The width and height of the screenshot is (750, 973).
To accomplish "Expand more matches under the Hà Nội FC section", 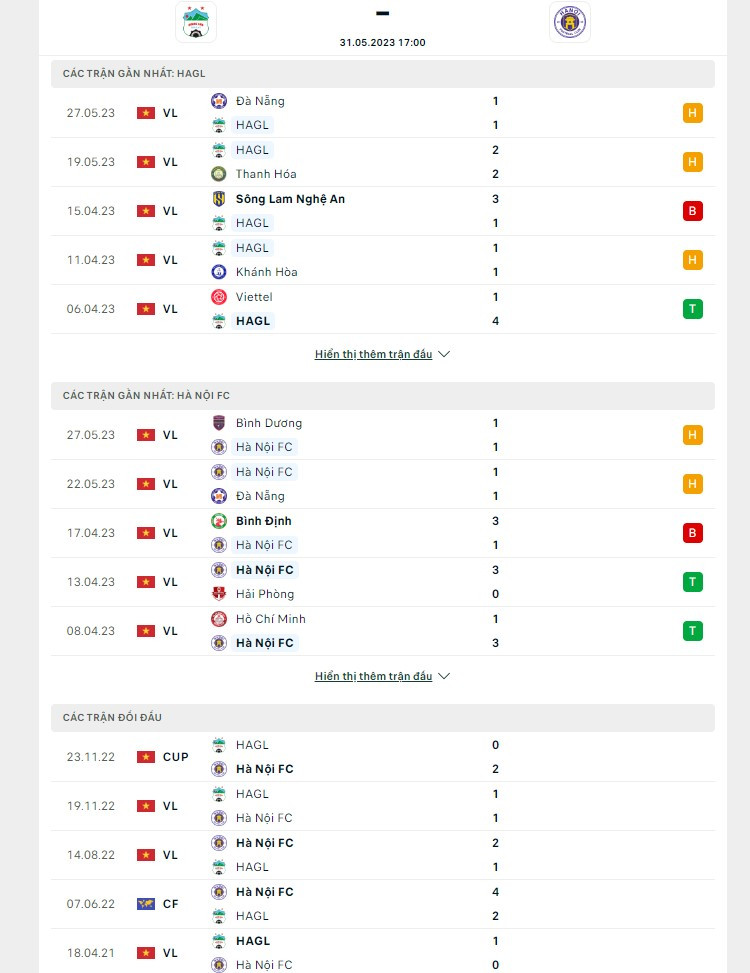I will click(x=382, y=676).
